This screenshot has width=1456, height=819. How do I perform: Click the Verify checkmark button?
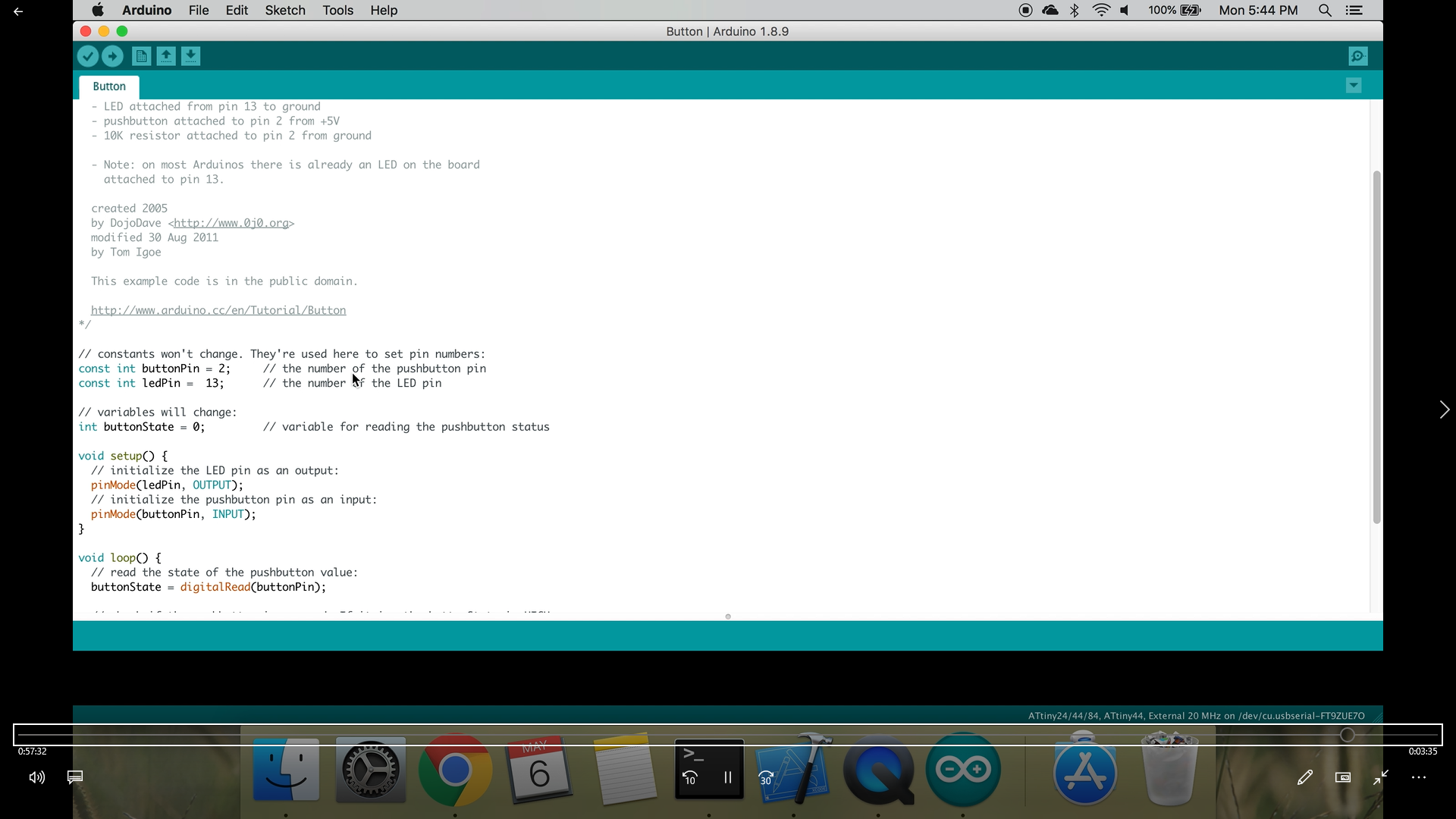(88, 56)
